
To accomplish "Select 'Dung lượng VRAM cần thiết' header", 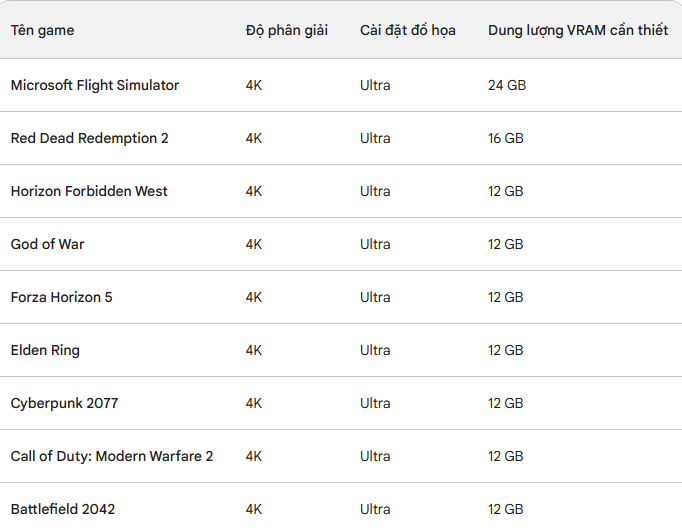I will [578, 30].
